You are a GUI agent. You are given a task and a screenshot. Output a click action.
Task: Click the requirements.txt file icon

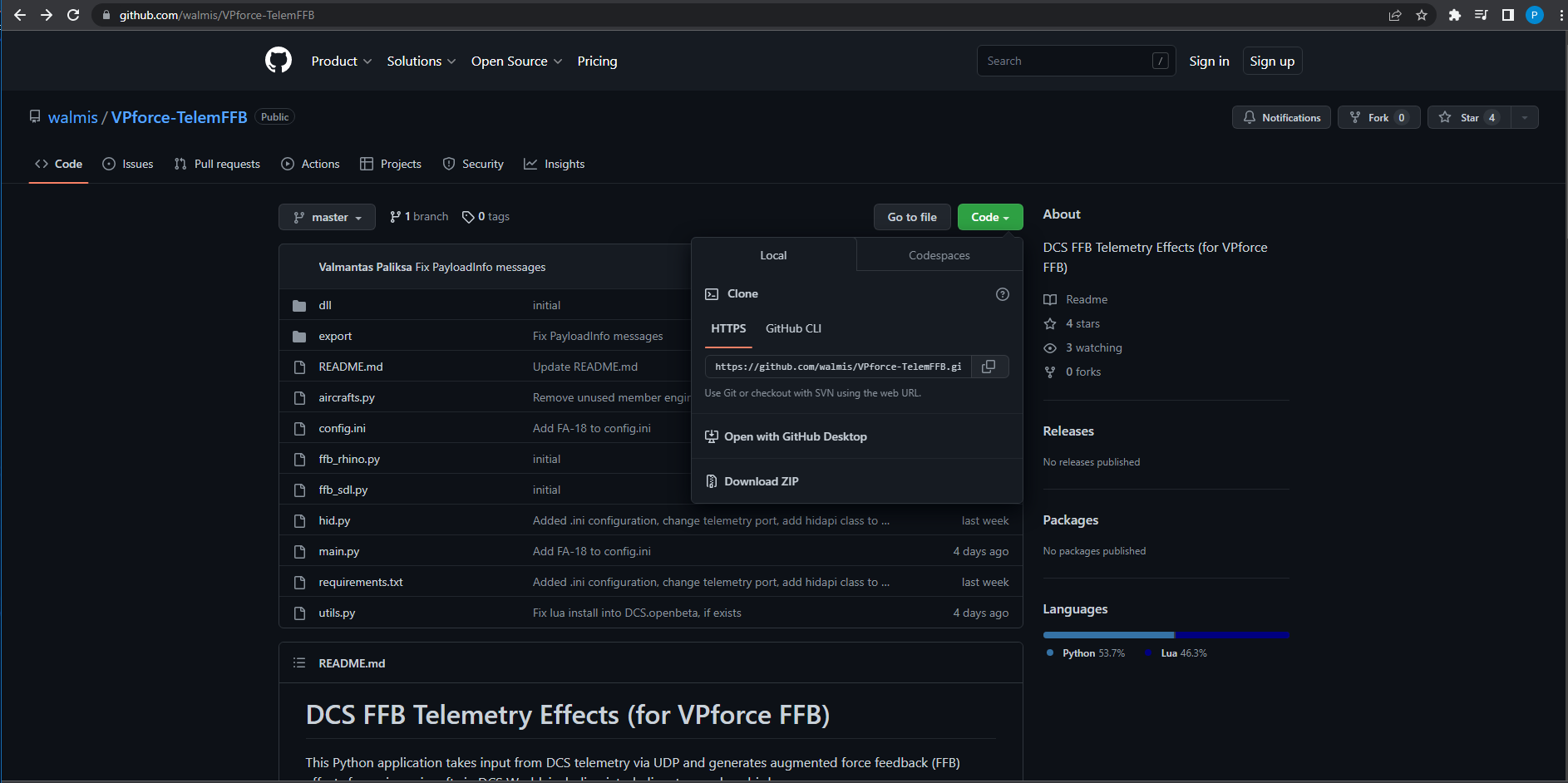(x=299, y=583)
